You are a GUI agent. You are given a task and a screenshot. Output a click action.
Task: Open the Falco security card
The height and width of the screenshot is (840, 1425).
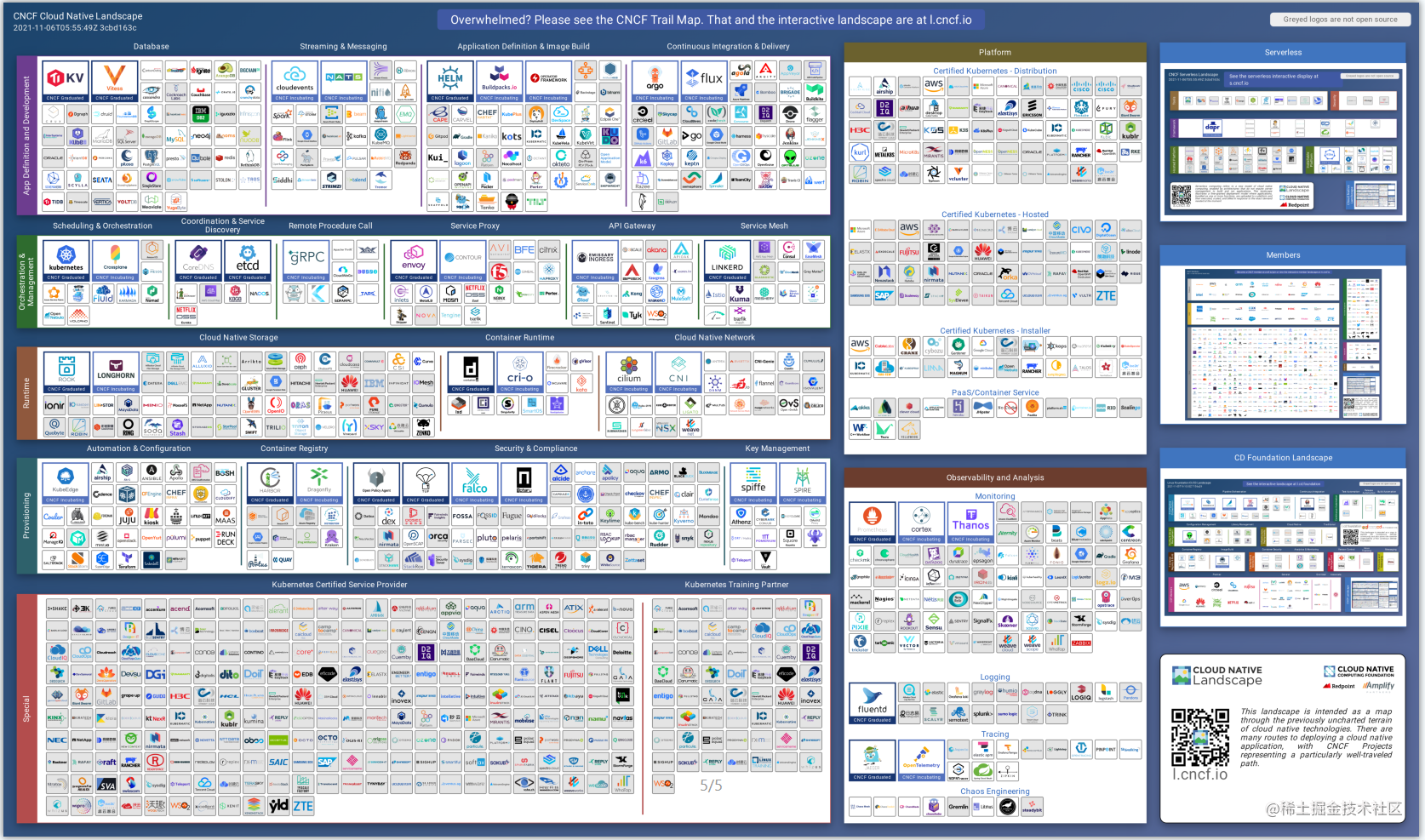click(x=475, y=483)
